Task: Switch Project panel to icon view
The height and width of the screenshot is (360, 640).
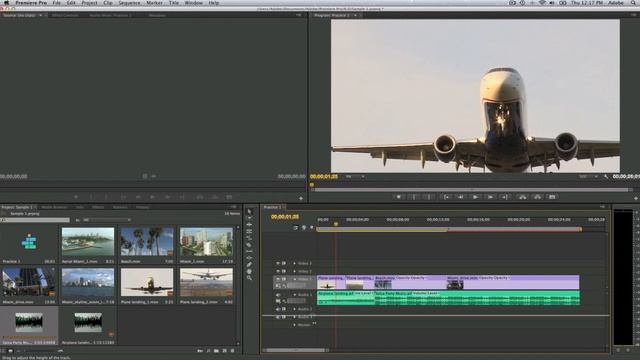Action: click(x=11, y=351)
